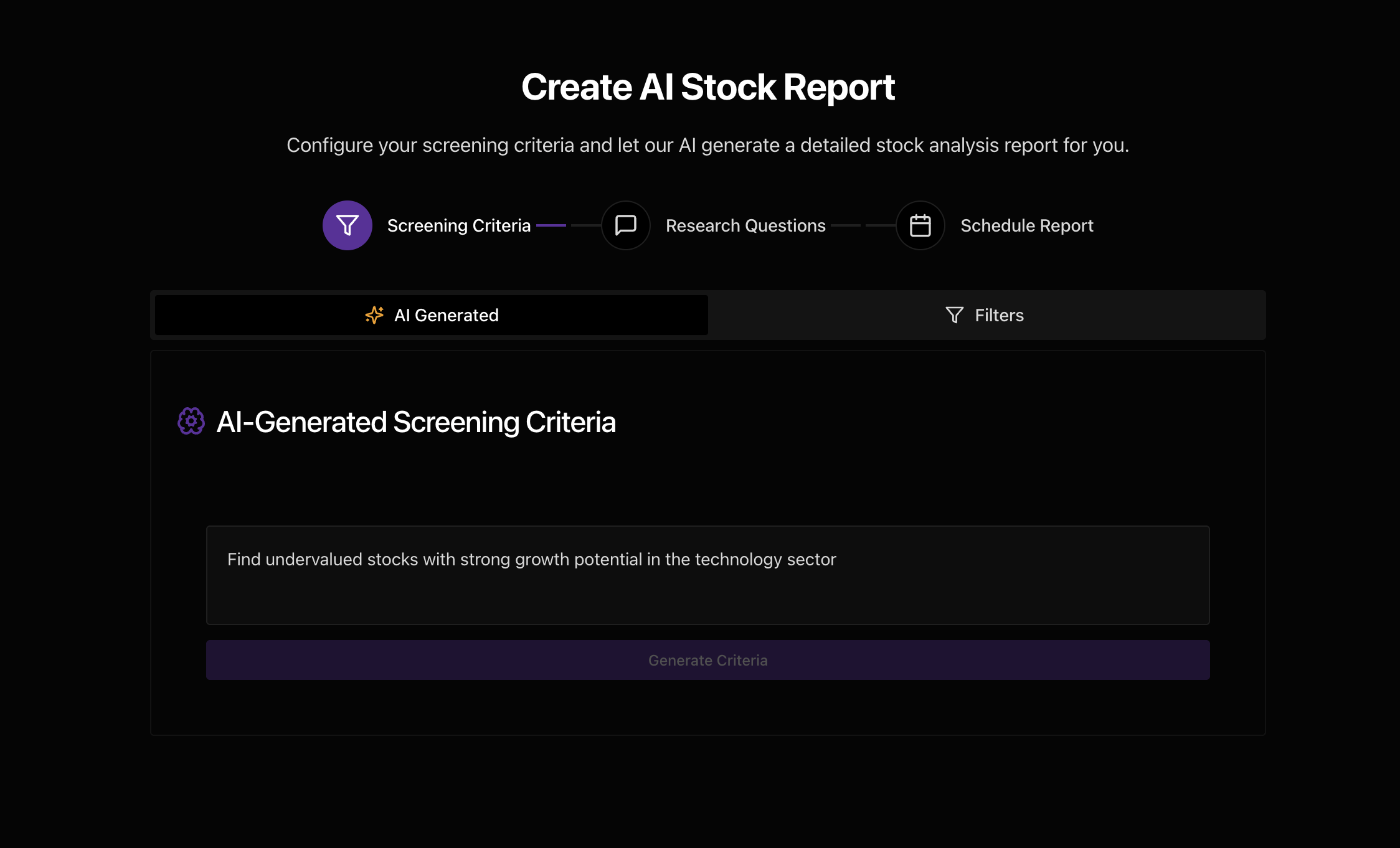Go to the Research Questions step label
Image resolution: width=1400 pixels, height=848 pixels.
(x=745, y=225)
